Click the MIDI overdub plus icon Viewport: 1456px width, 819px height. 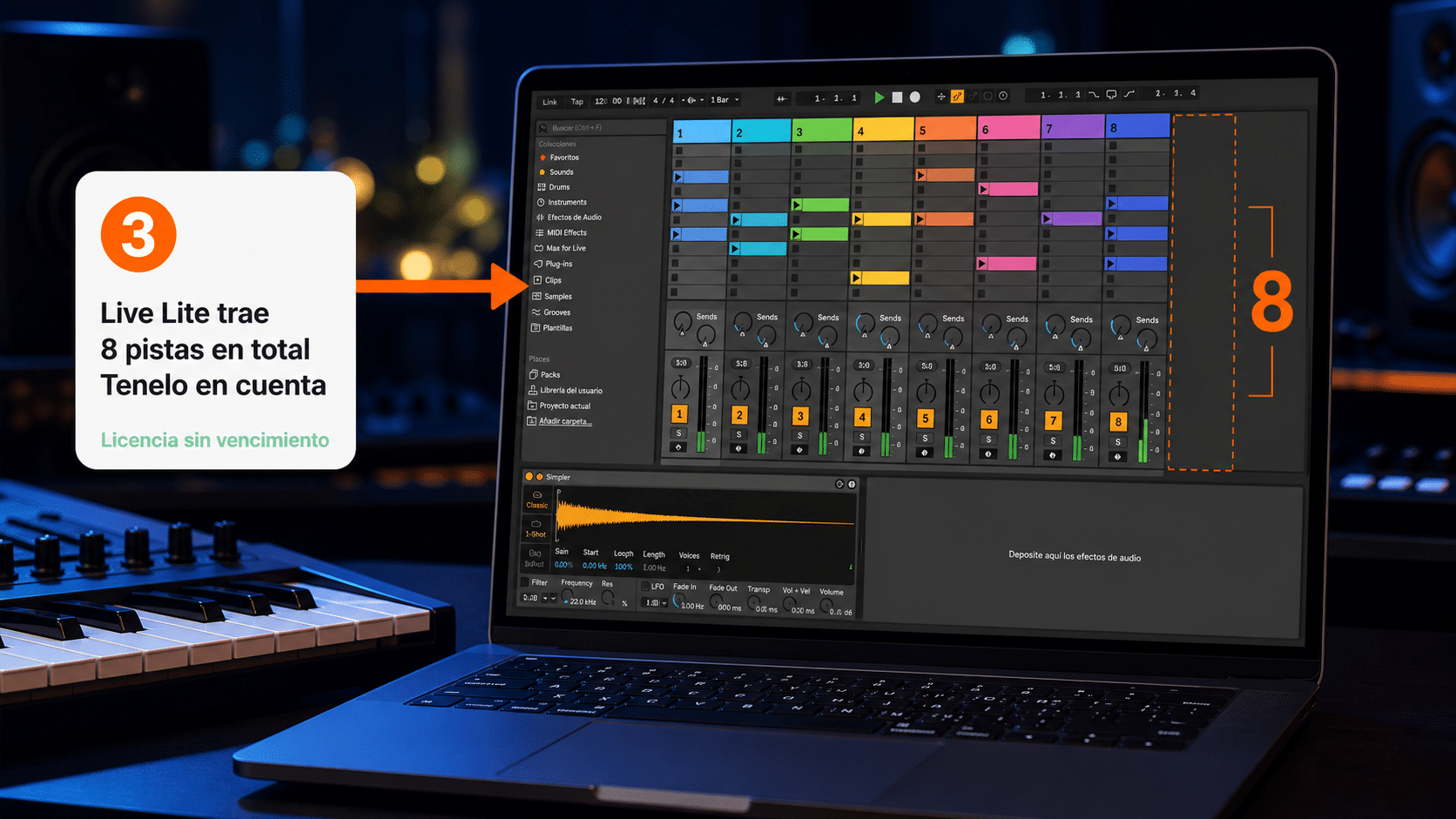(940, 97)
